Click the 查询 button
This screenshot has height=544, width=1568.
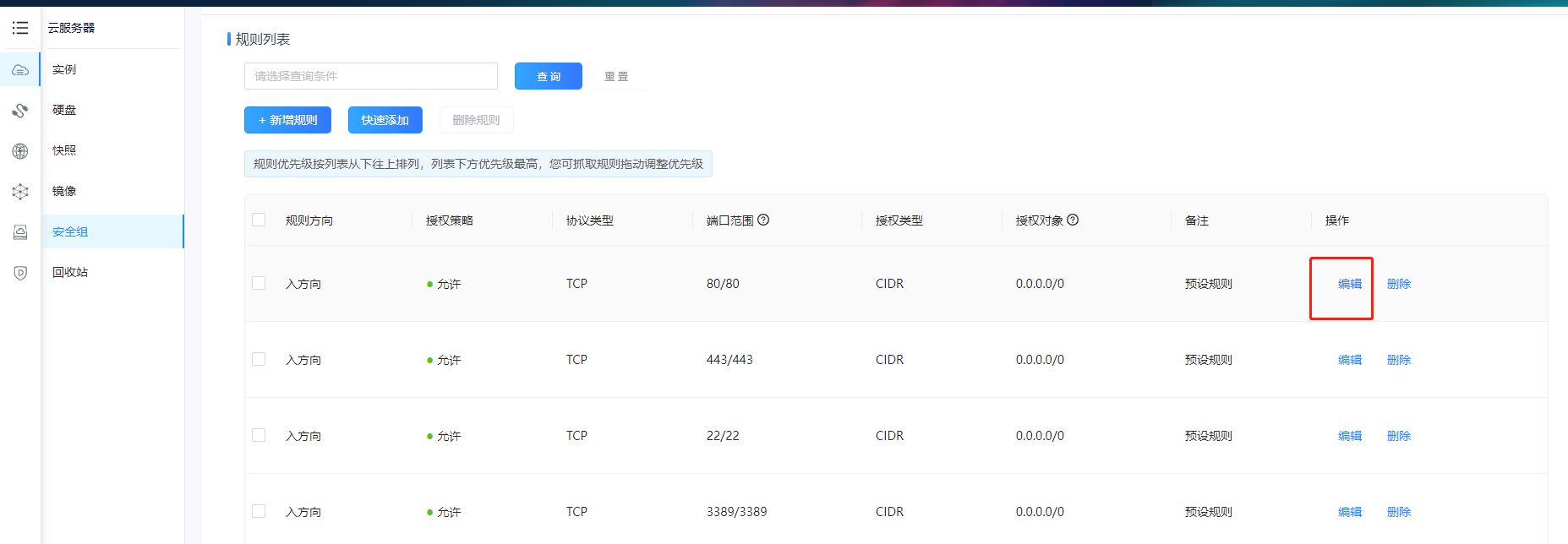click(x=549, y=76)
